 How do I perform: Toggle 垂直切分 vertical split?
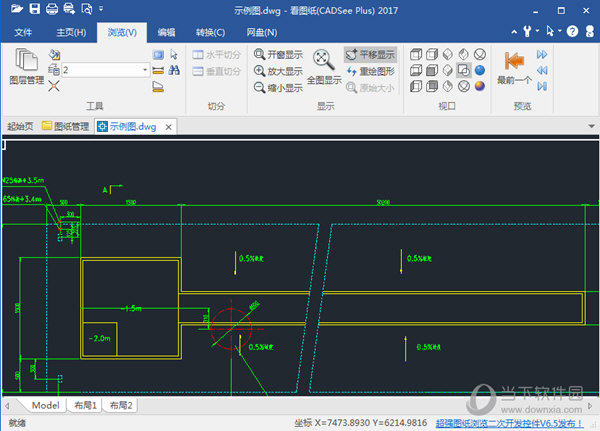click(x=217, y=71)
